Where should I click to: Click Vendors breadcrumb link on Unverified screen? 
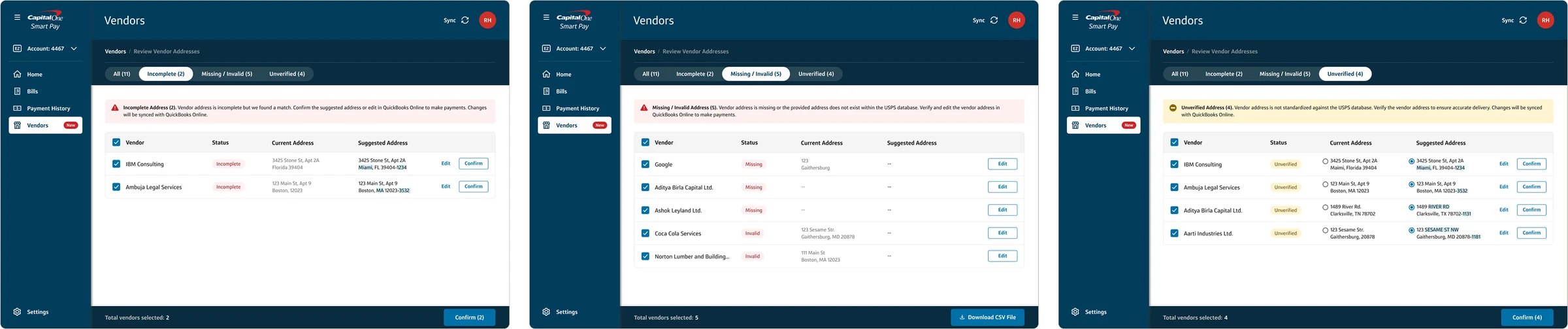(1173, 51)
